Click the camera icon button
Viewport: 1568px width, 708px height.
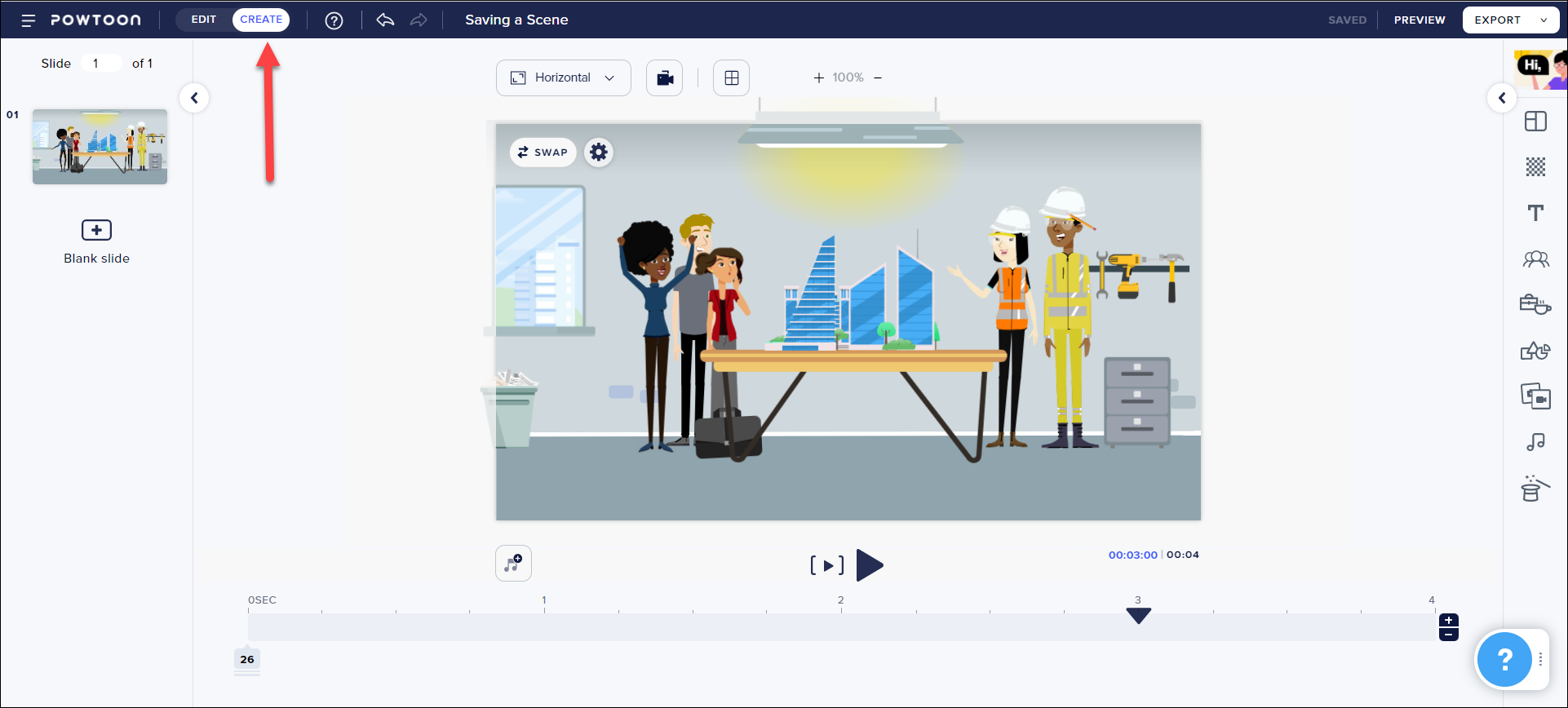click(665, 77)
